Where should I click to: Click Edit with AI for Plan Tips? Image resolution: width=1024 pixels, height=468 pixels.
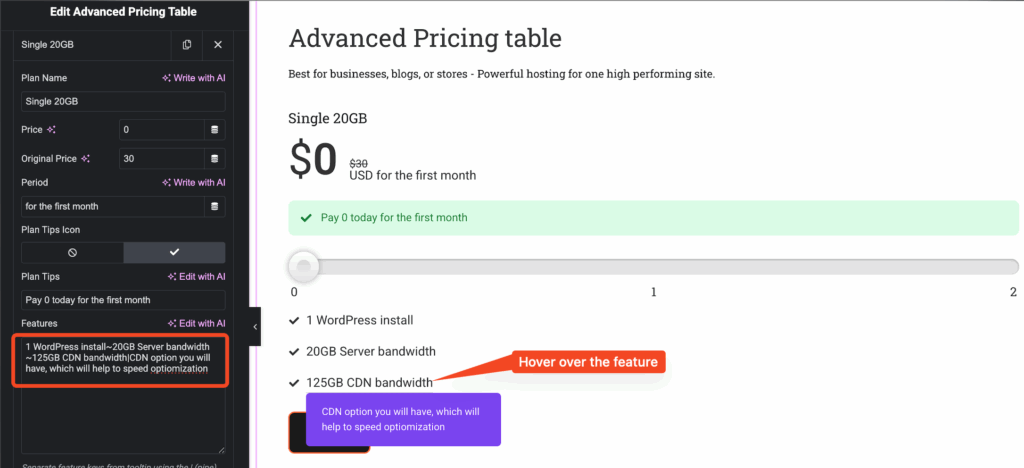(x=196, y=277)
